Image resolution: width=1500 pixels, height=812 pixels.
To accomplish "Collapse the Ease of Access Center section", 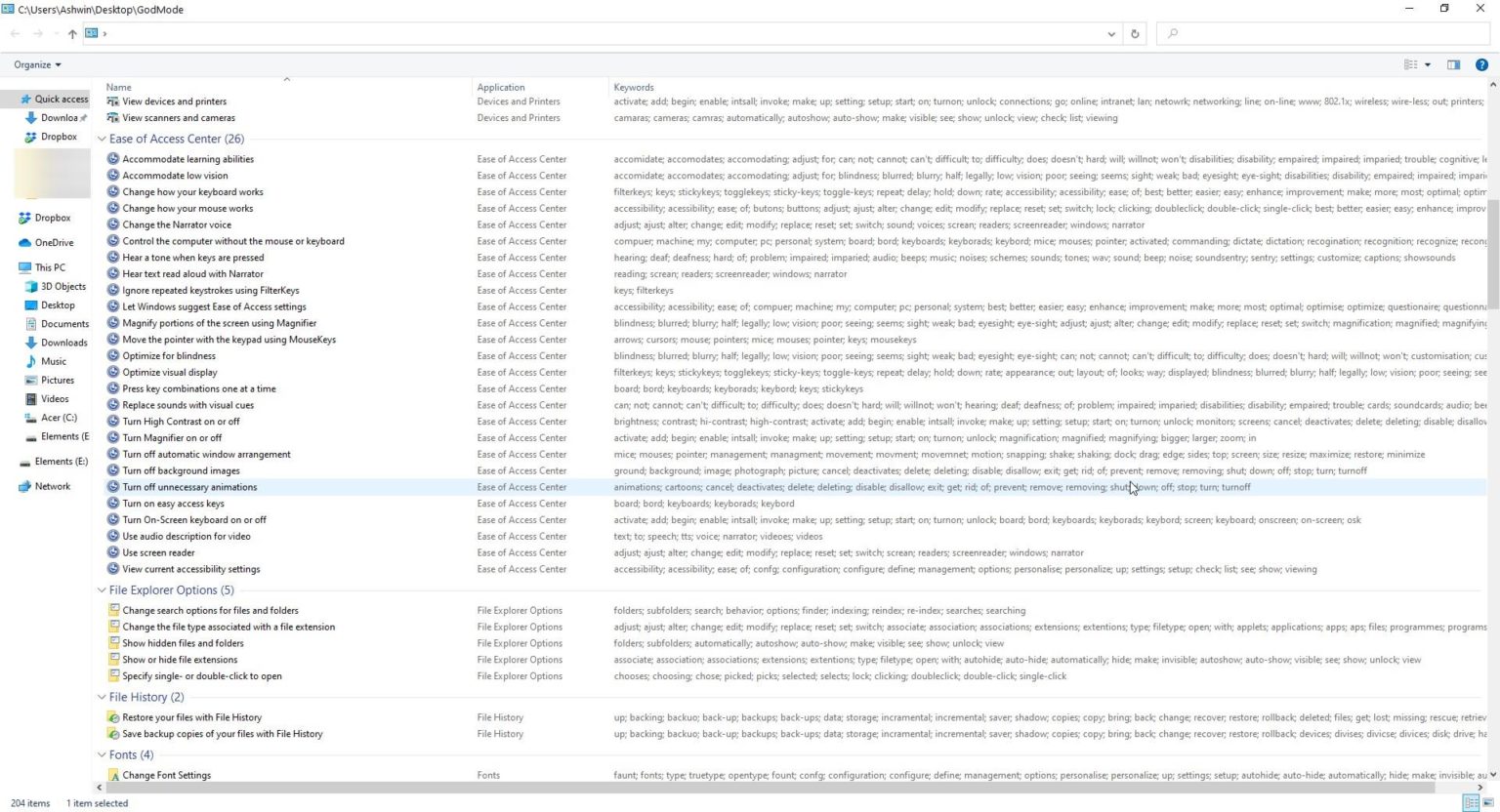I will 102,138.
